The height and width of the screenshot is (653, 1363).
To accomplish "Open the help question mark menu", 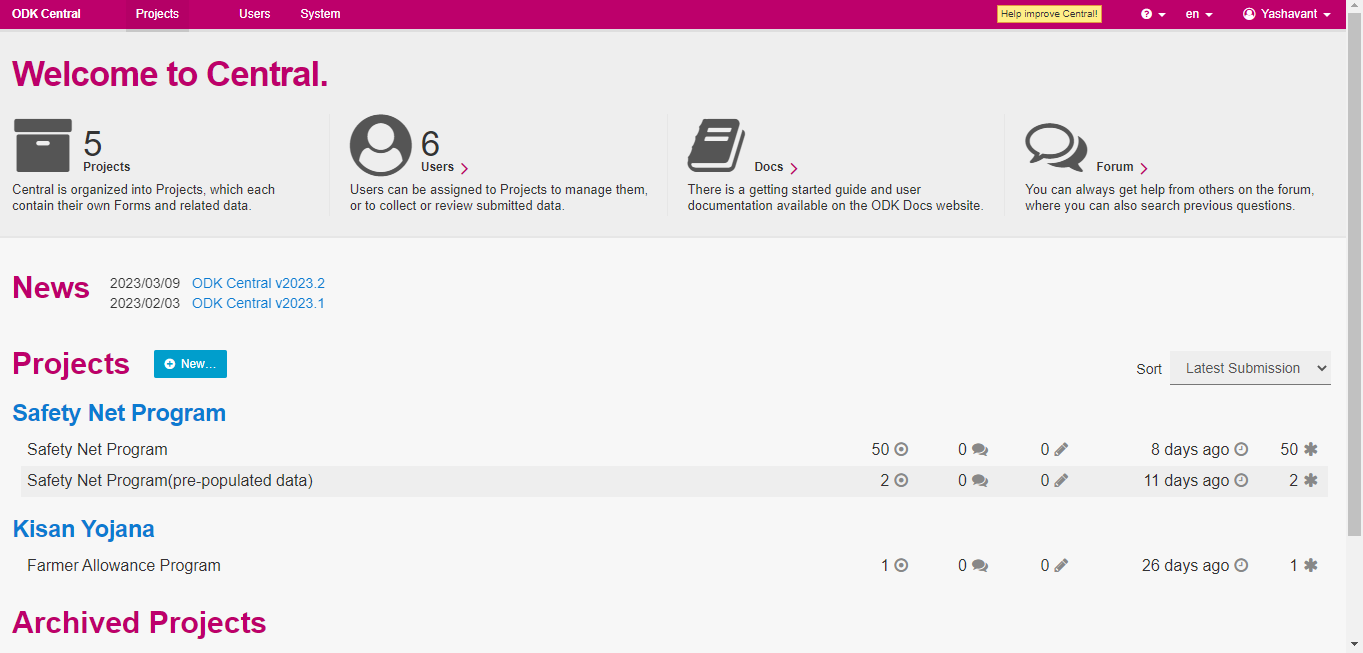I will (1153, 14).
